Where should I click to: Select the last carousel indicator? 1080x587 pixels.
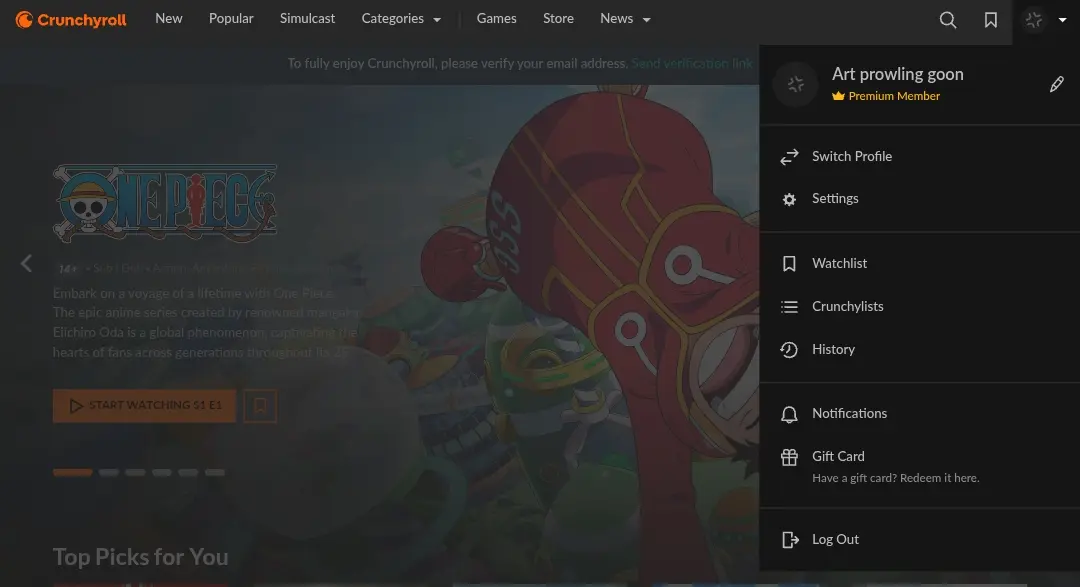[215, 473]
